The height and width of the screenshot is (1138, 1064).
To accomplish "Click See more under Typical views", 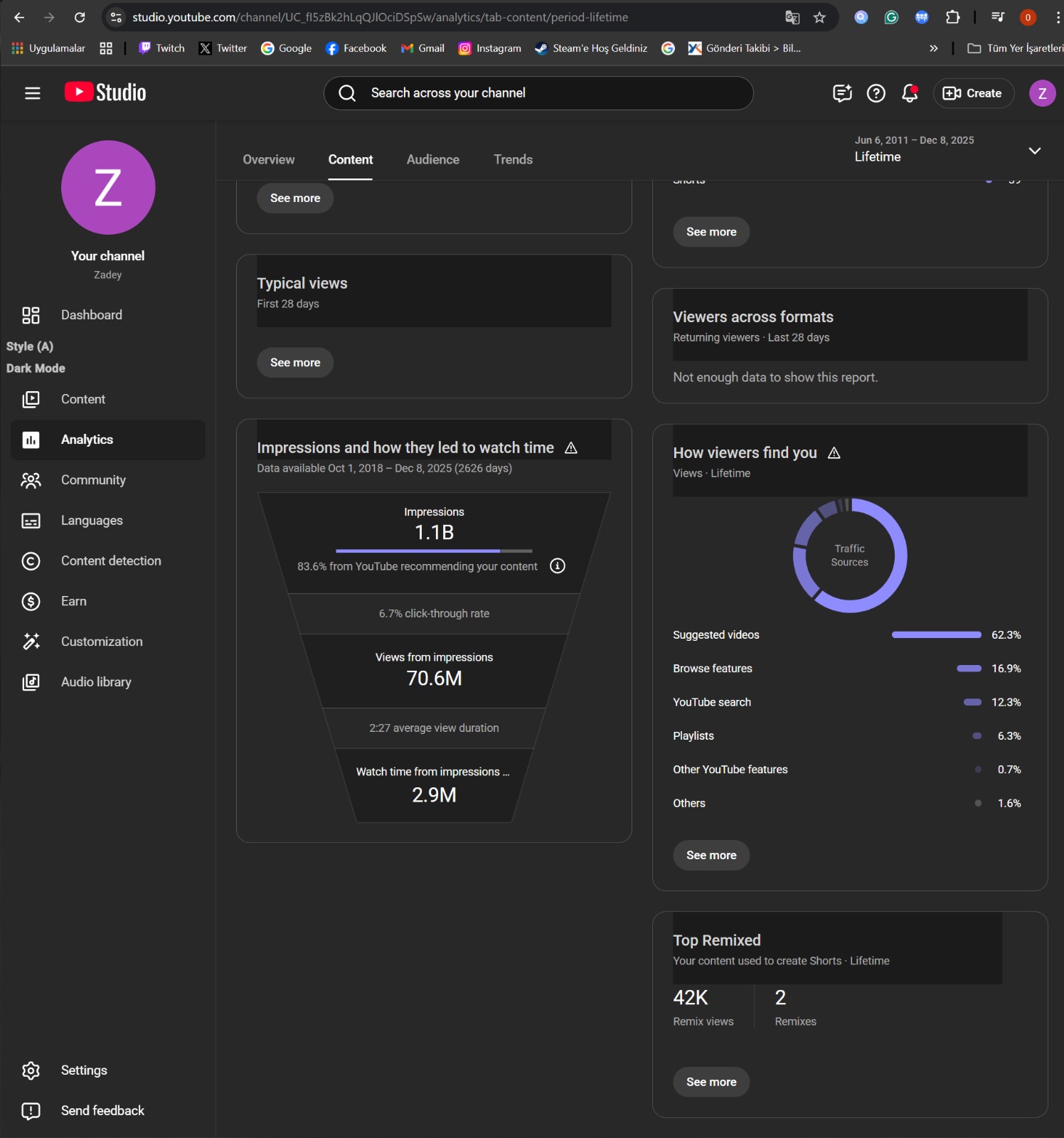I will coord(295,363).
